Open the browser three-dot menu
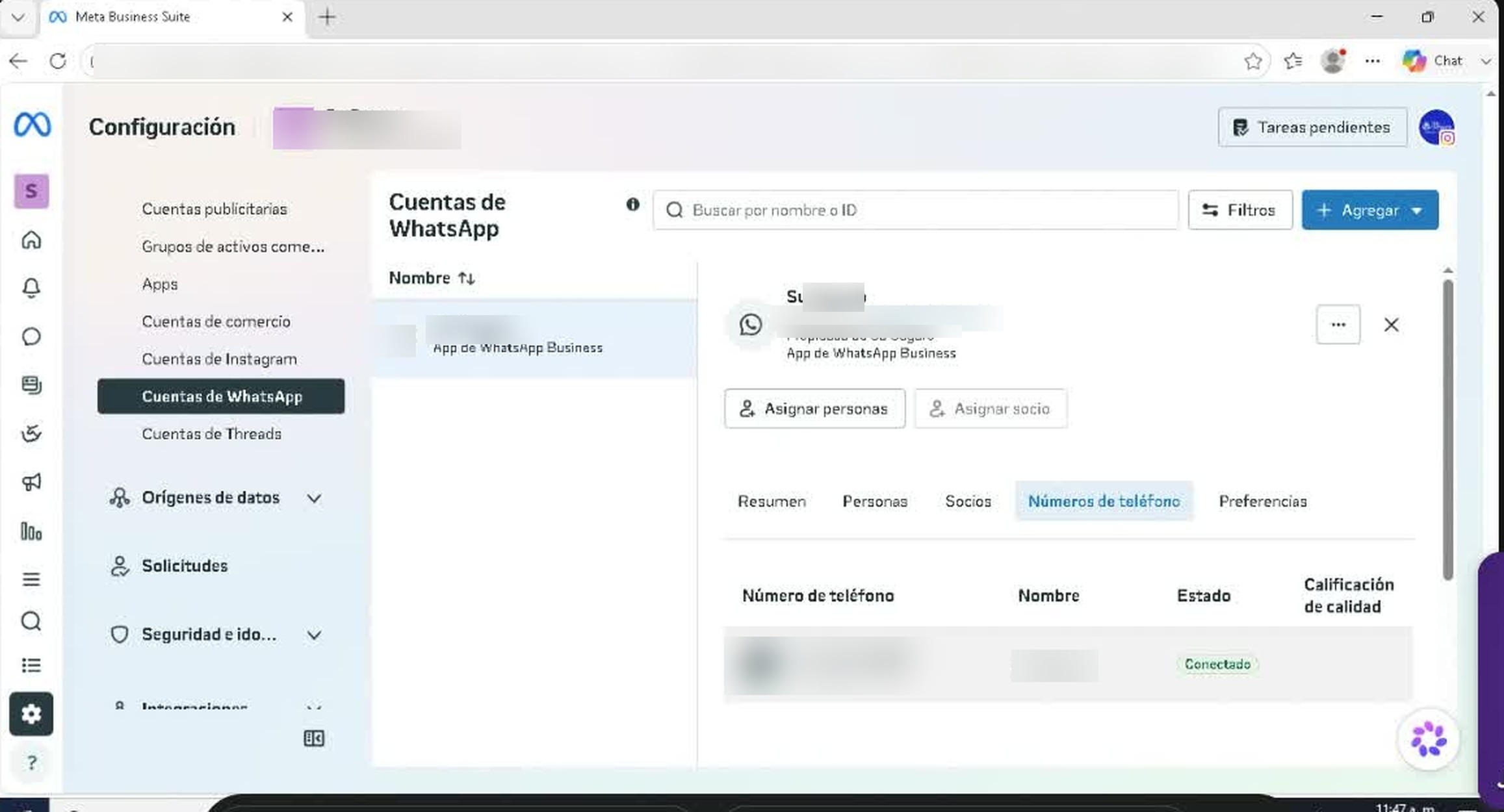The height and width of the screenshot is (812, 1504). click(1372, 61)
